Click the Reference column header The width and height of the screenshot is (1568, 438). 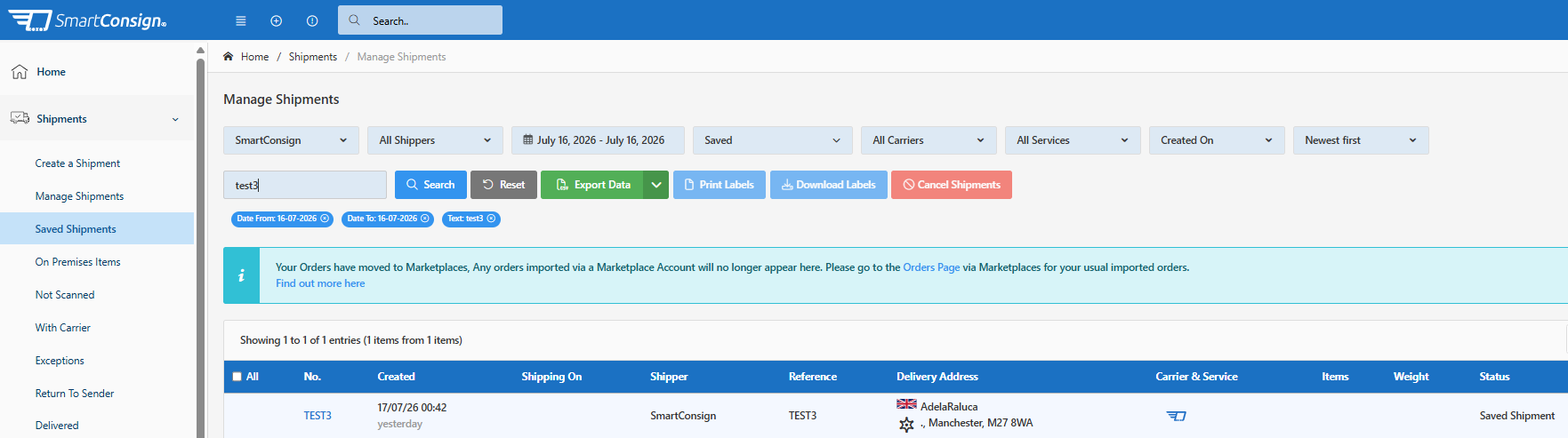tap(813, 377)
